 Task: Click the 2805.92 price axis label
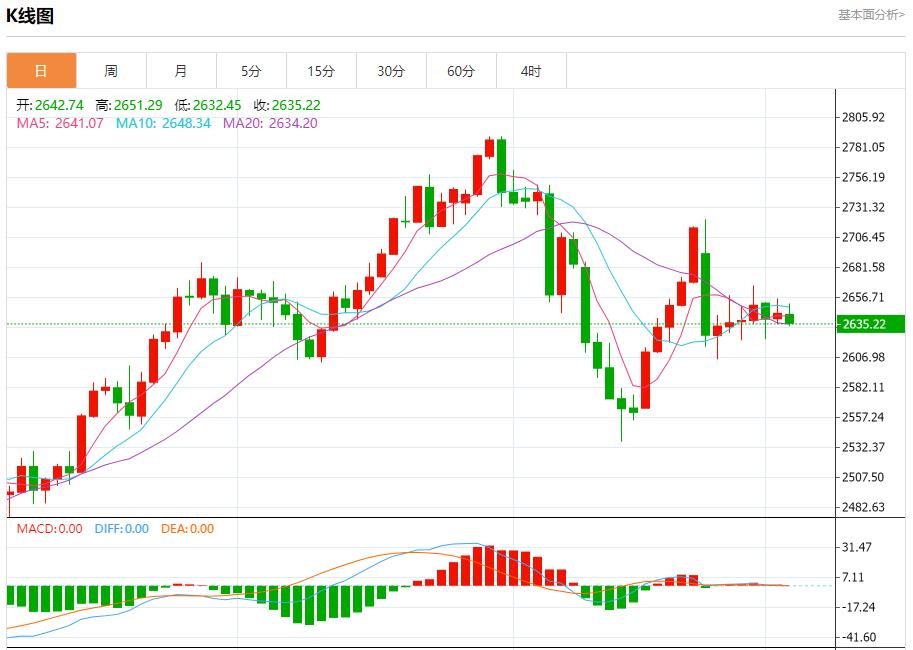click(x=864, y=118)
